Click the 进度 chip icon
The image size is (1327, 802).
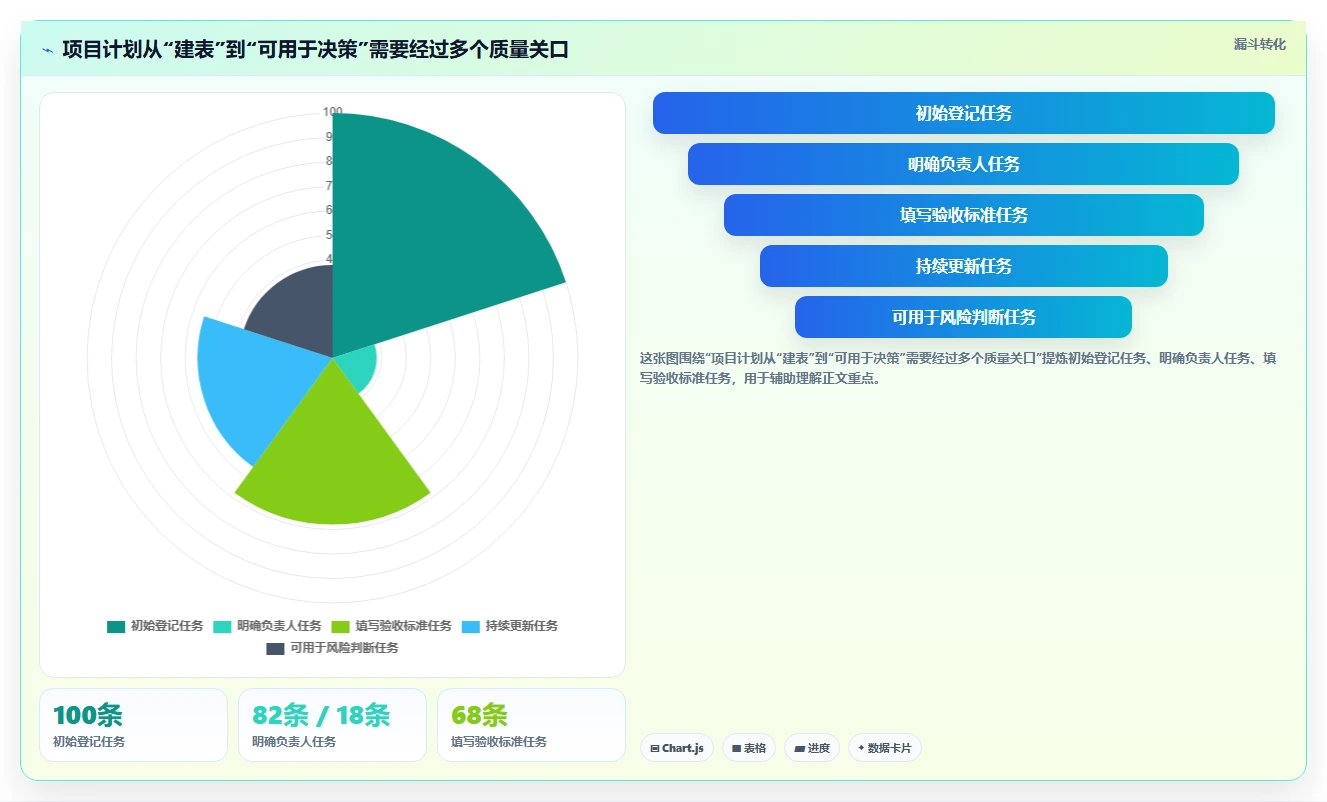pos(799,748)
